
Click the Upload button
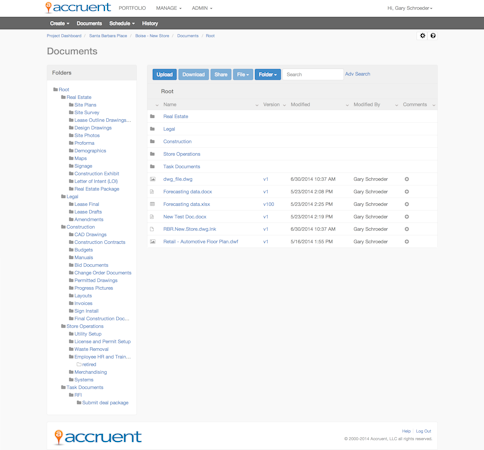pyautogui.click(x=165, y=74)
